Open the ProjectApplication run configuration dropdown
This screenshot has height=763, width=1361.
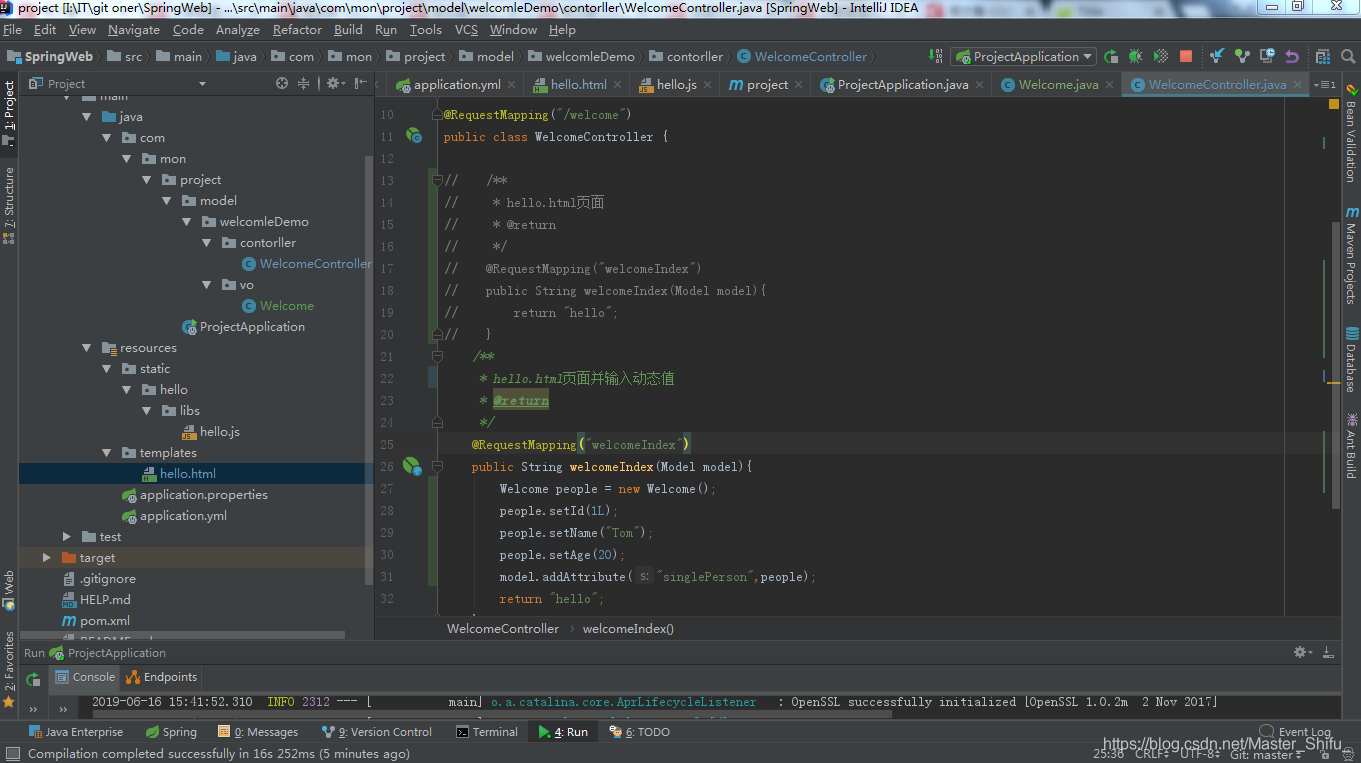tap(1023, 57)
